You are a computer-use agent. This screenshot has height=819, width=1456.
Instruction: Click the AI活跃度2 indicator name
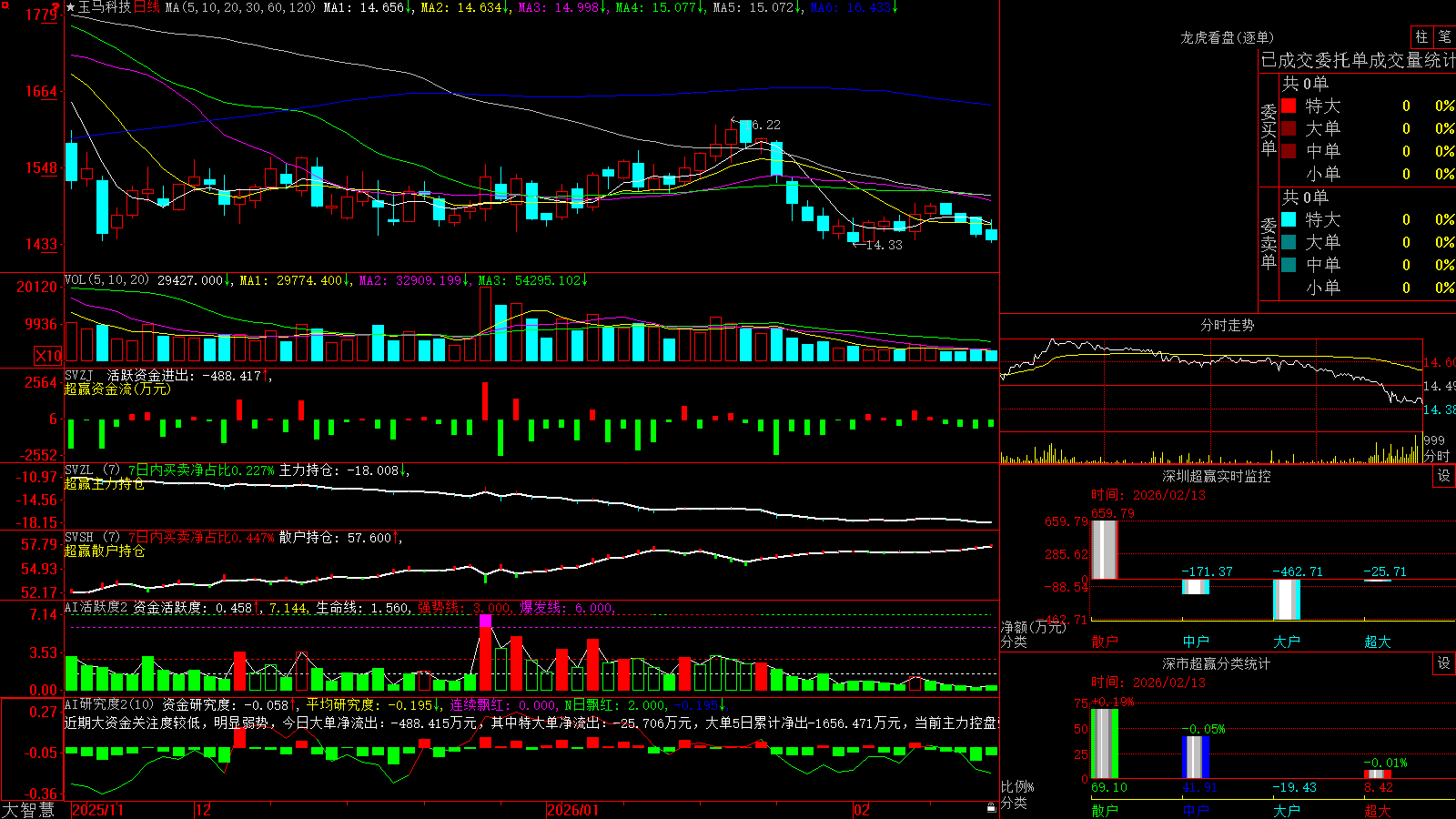pos(96,607)
